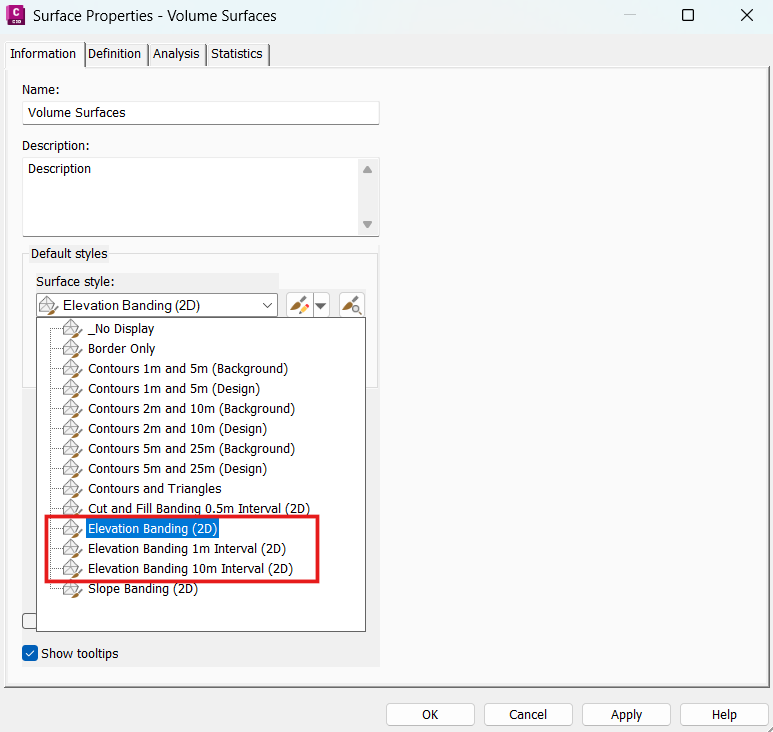Viewport: 773px width, 732px height.
Task: Pick Cut and Fill Banding 0.5m Interval
Action: pos(198,509)
